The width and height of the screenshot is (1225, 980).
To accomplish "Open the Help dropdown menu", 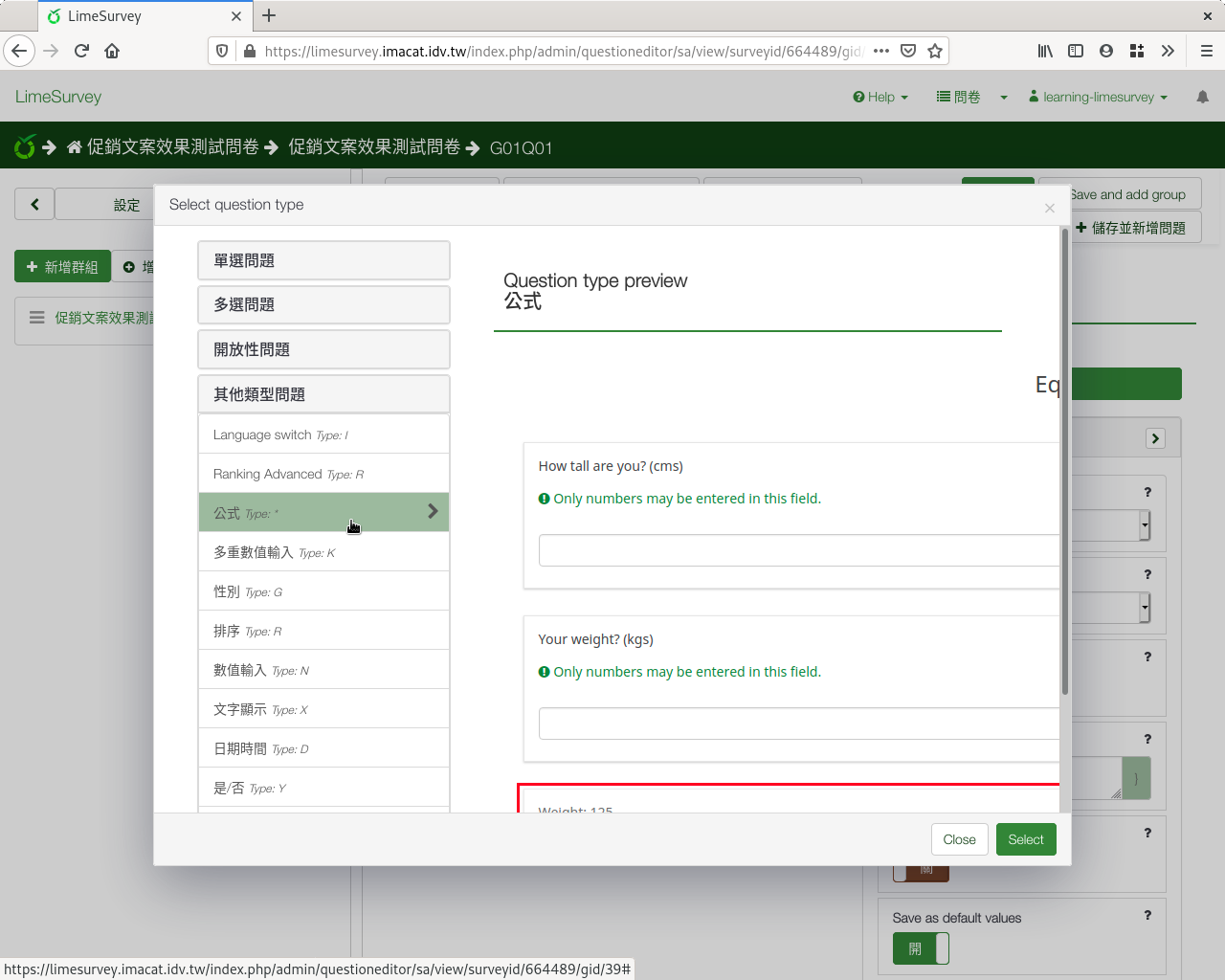I will click(880, 97).
